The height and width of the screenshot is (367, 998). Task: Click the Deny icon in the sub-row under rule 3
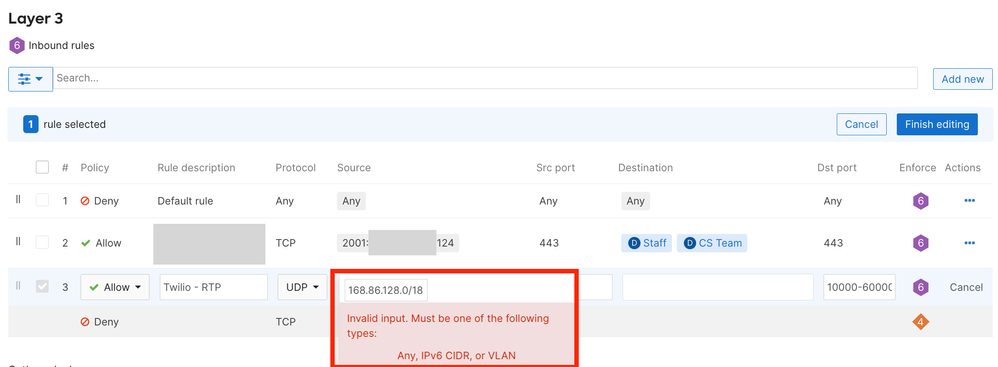(x=85, y=322)
